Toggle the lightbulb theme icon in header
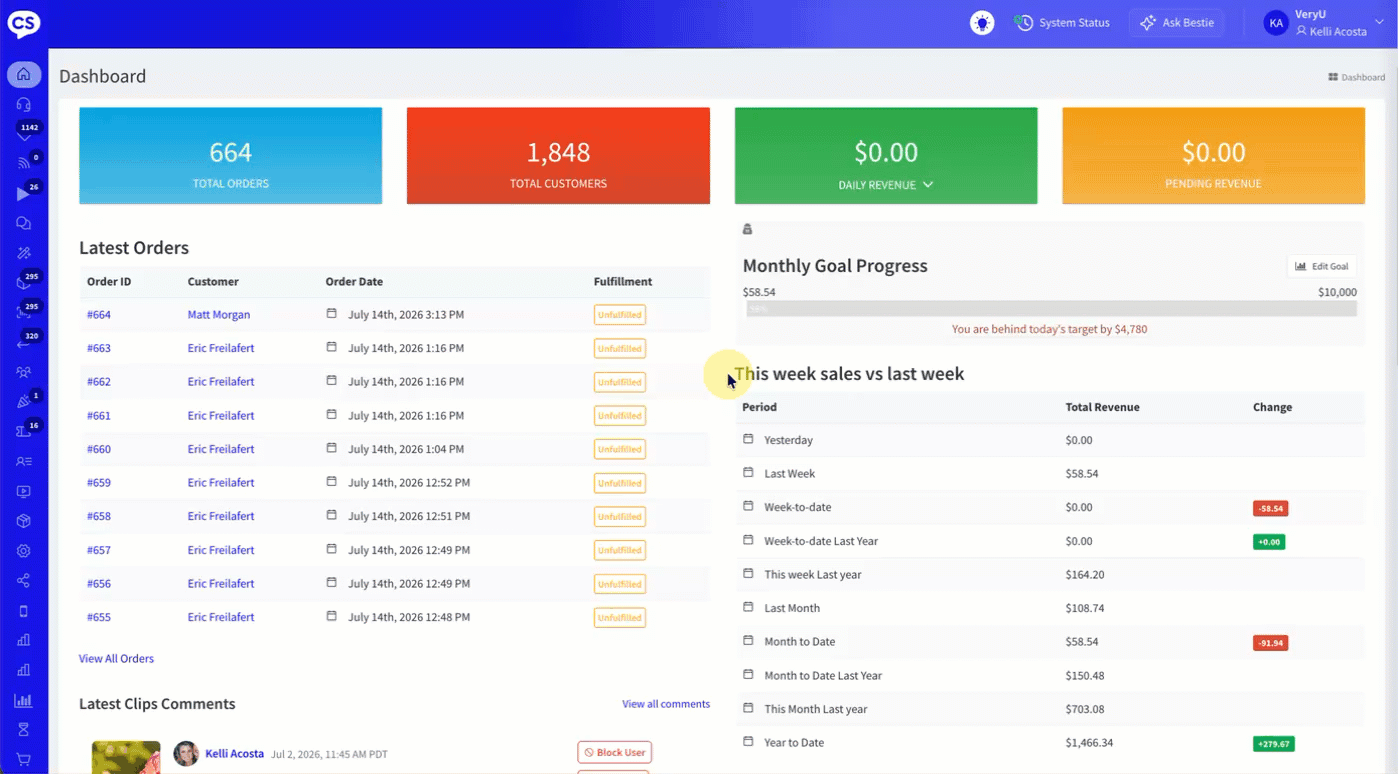This screenshot has width=1398, height=774. coord(982,22)
